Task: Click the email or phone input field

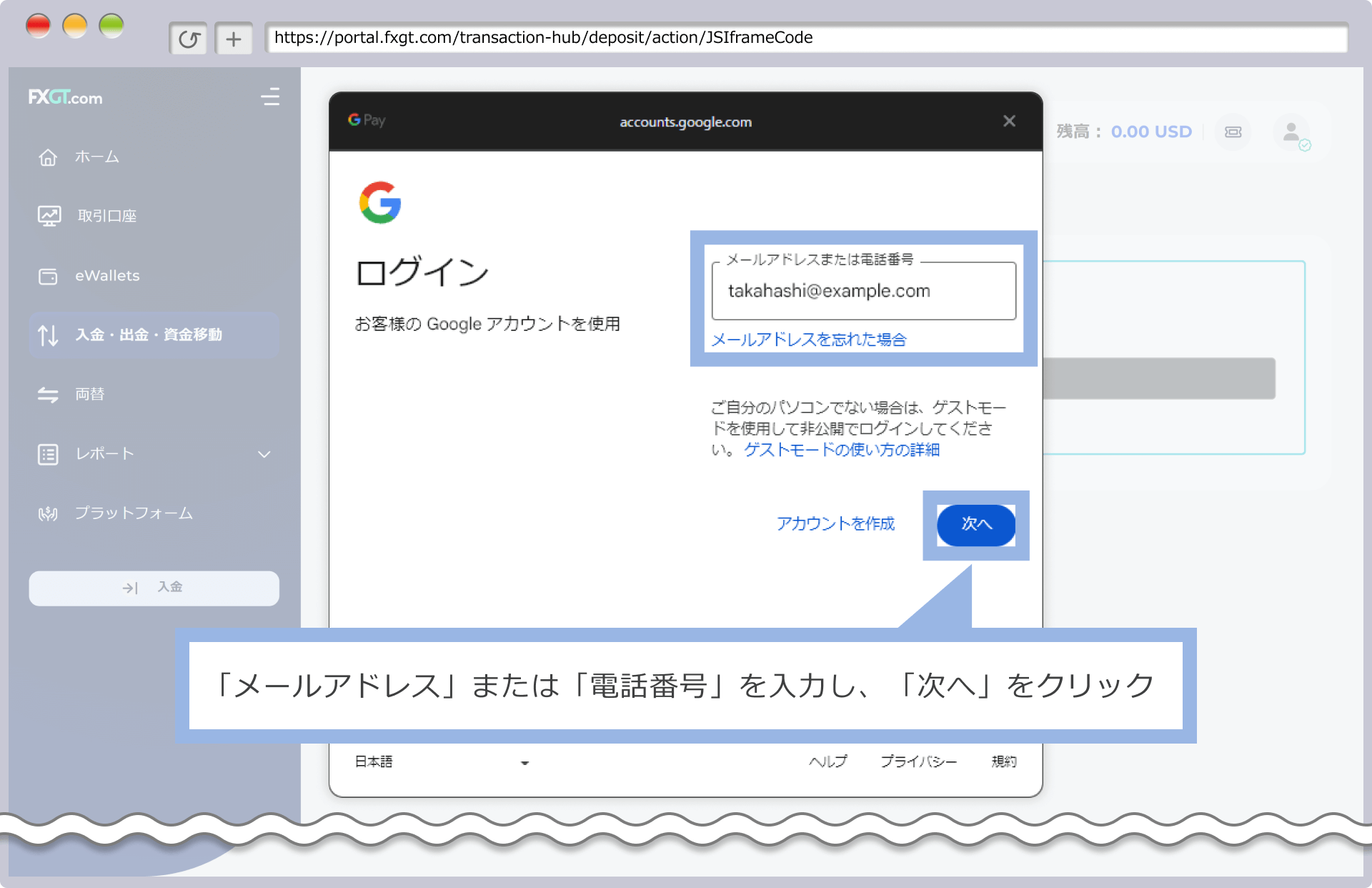Action: click(x=864, y=290)
